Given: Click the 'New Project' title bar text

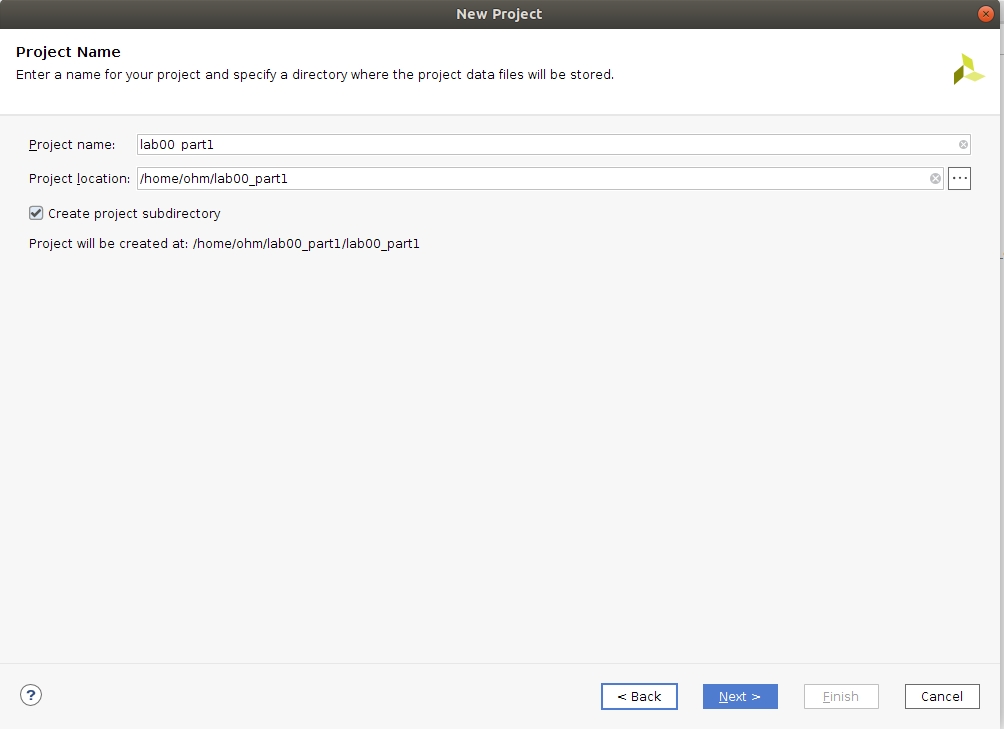Looking at the screenshot, I should [x=499, y=14].
